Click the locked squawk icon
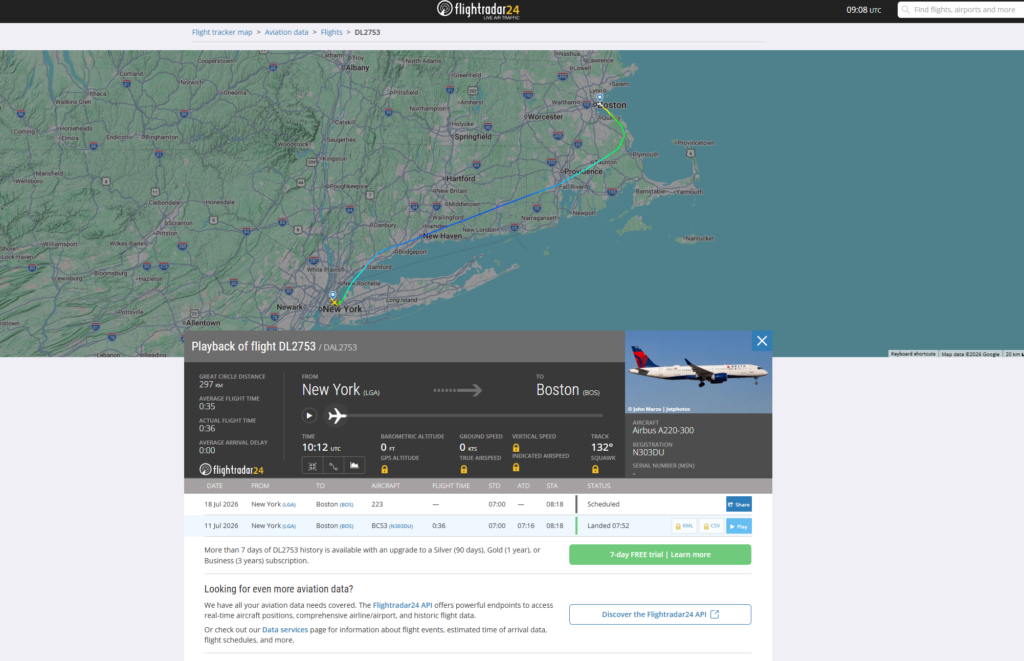The height and width of the screenshot is (661, 1024). click(595, 469)
